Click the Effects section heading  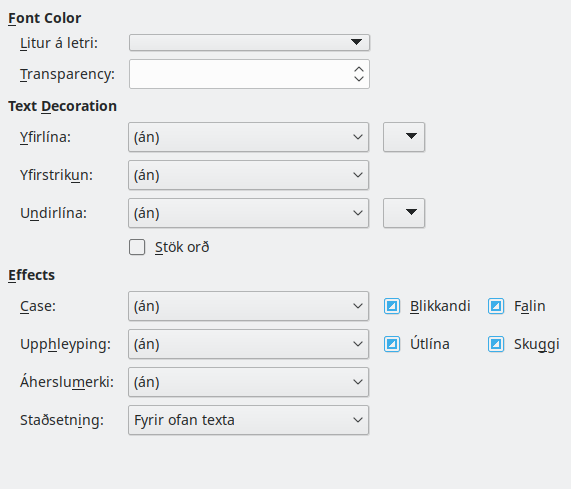[x=31, y=275]
